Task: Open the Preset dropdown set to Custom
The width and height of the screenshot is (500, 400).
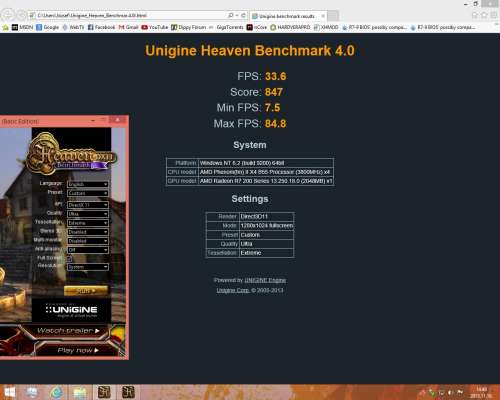Action: 88,193
